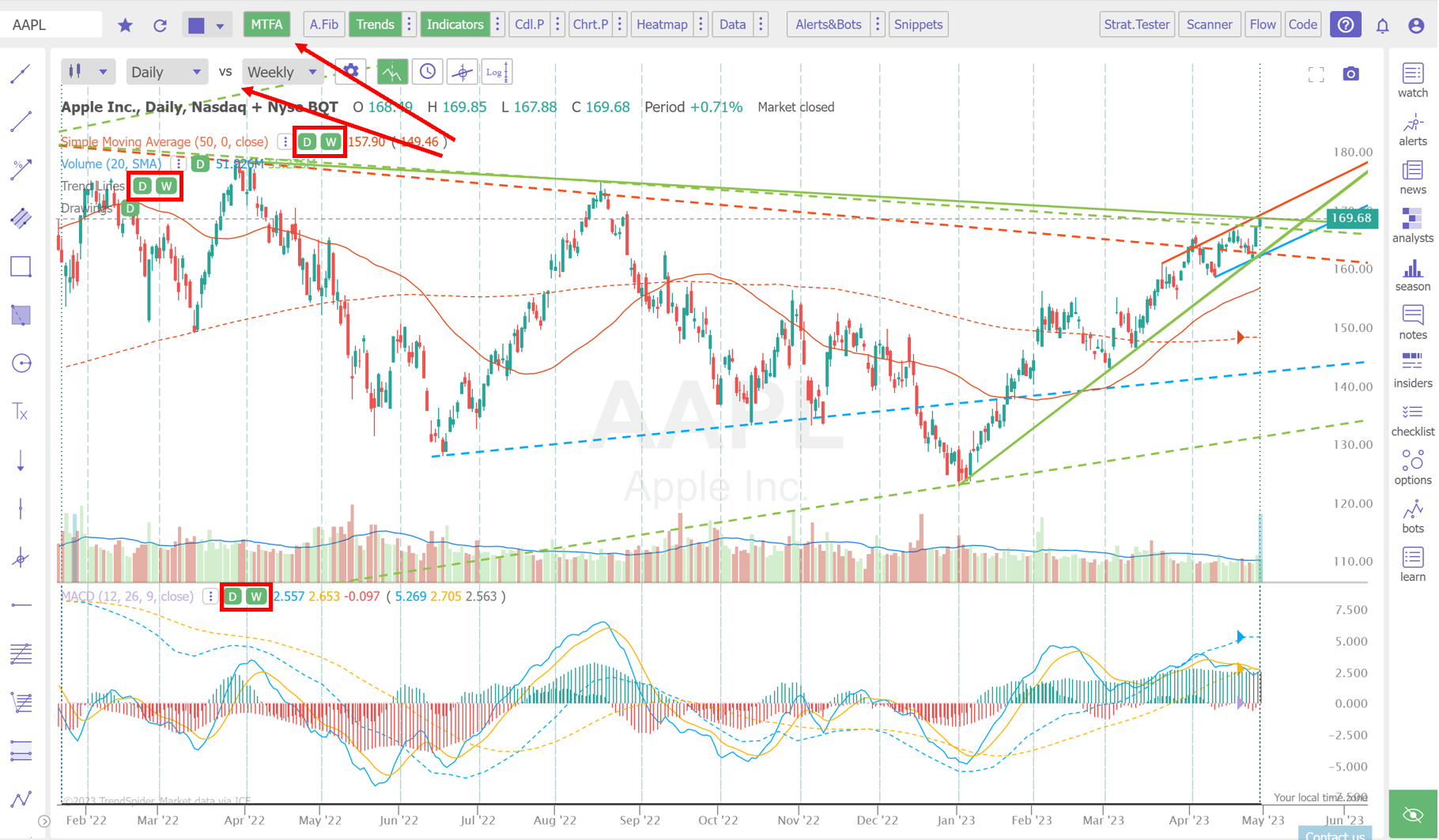Viewport: 1439px width, 840px height.
Task: Open the Daily timeframe dropdown
Action: pyautogui.click(x=165, y=72)
